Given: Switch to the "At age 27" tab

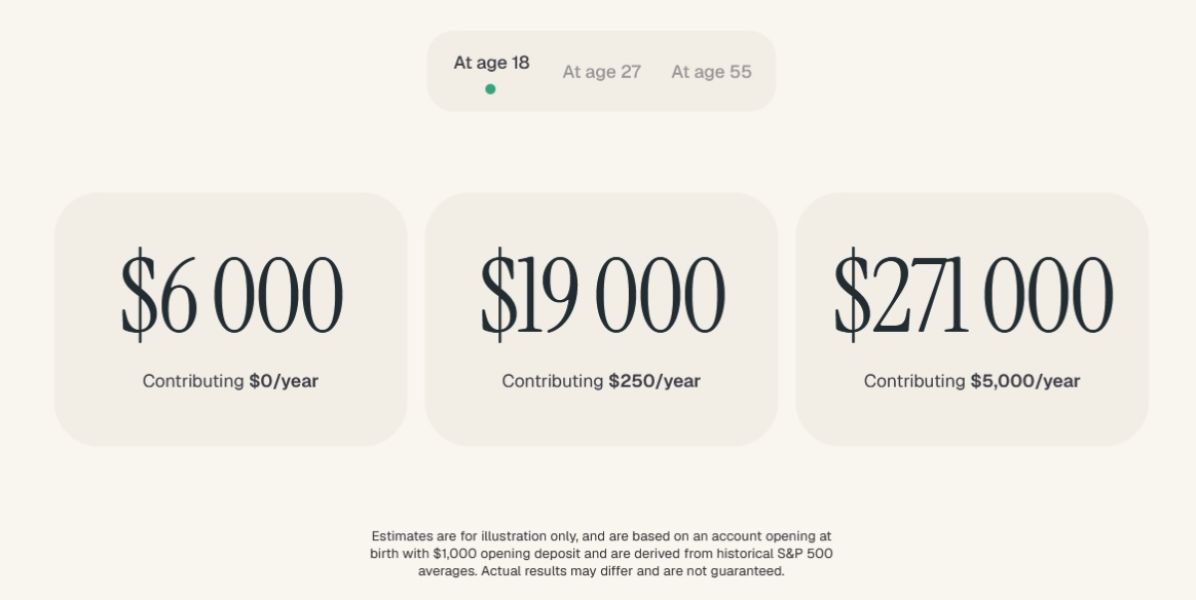Looking at the screenshot, I should click(x=601, y=72).
